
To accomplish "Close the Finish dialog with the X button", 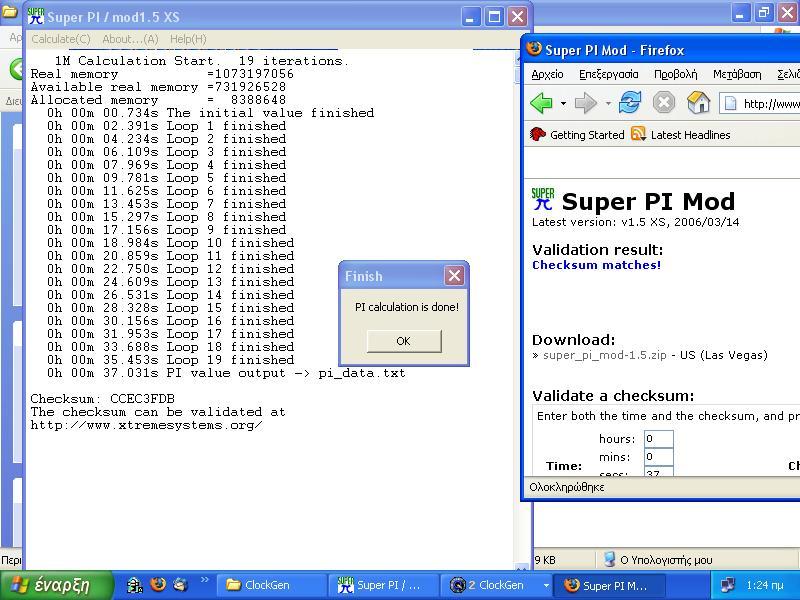I will pyautogui.click(x=454, y=276).
